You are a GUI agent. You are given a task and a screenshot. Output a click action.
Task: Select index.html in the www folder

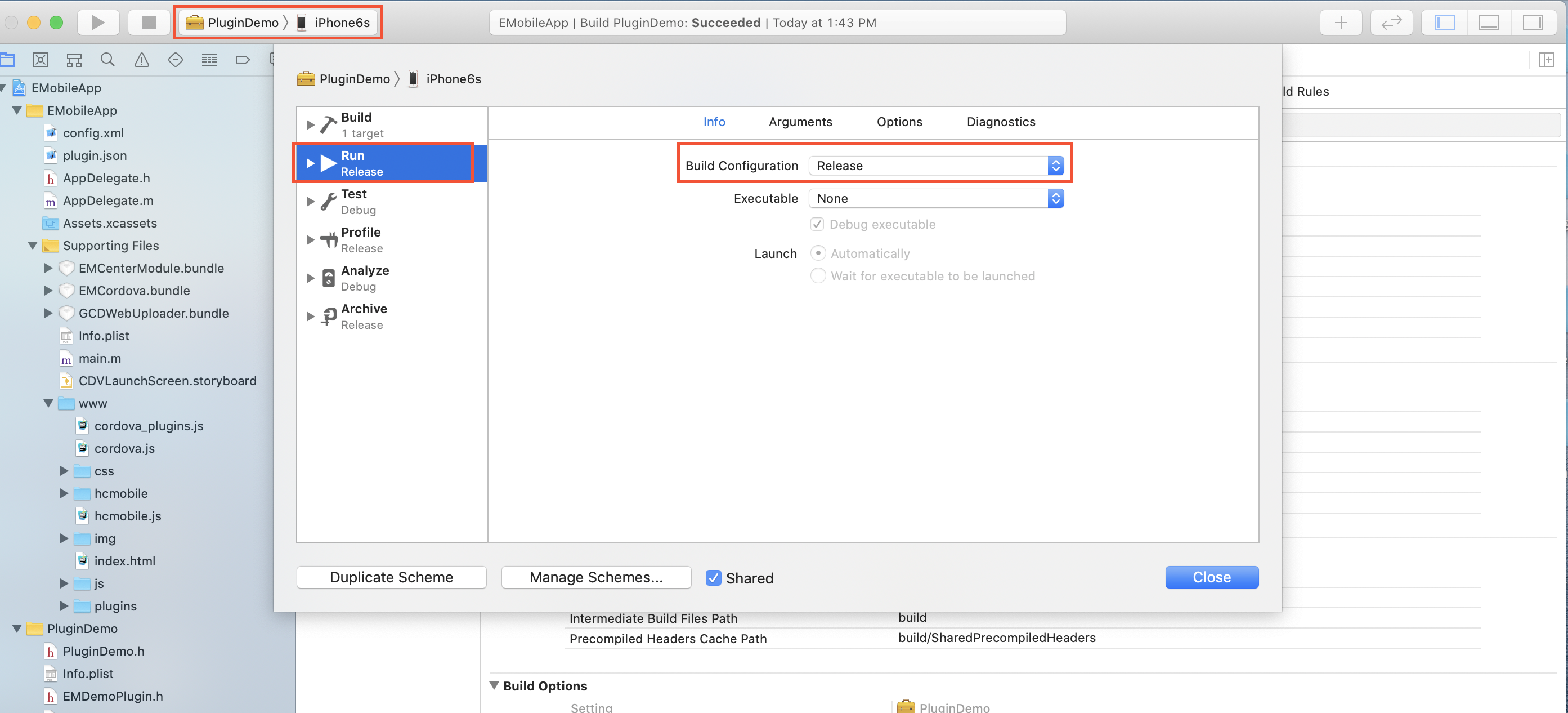[x=125, y=561]
